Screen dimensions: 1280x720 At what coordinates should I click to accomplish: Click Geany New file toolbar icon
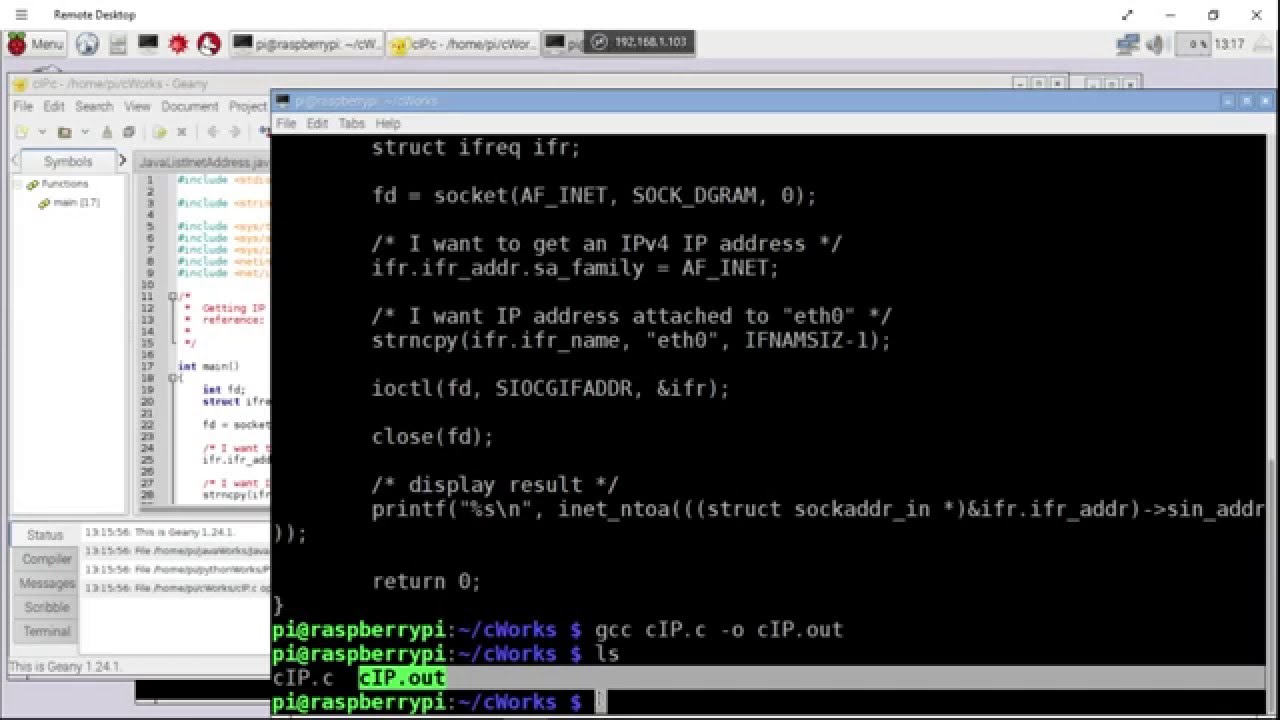click(22, 132)
